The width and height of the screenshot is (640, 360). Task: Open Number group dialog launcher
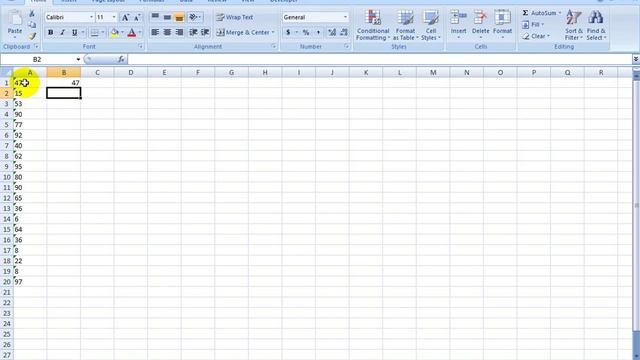tap(346, 47)
